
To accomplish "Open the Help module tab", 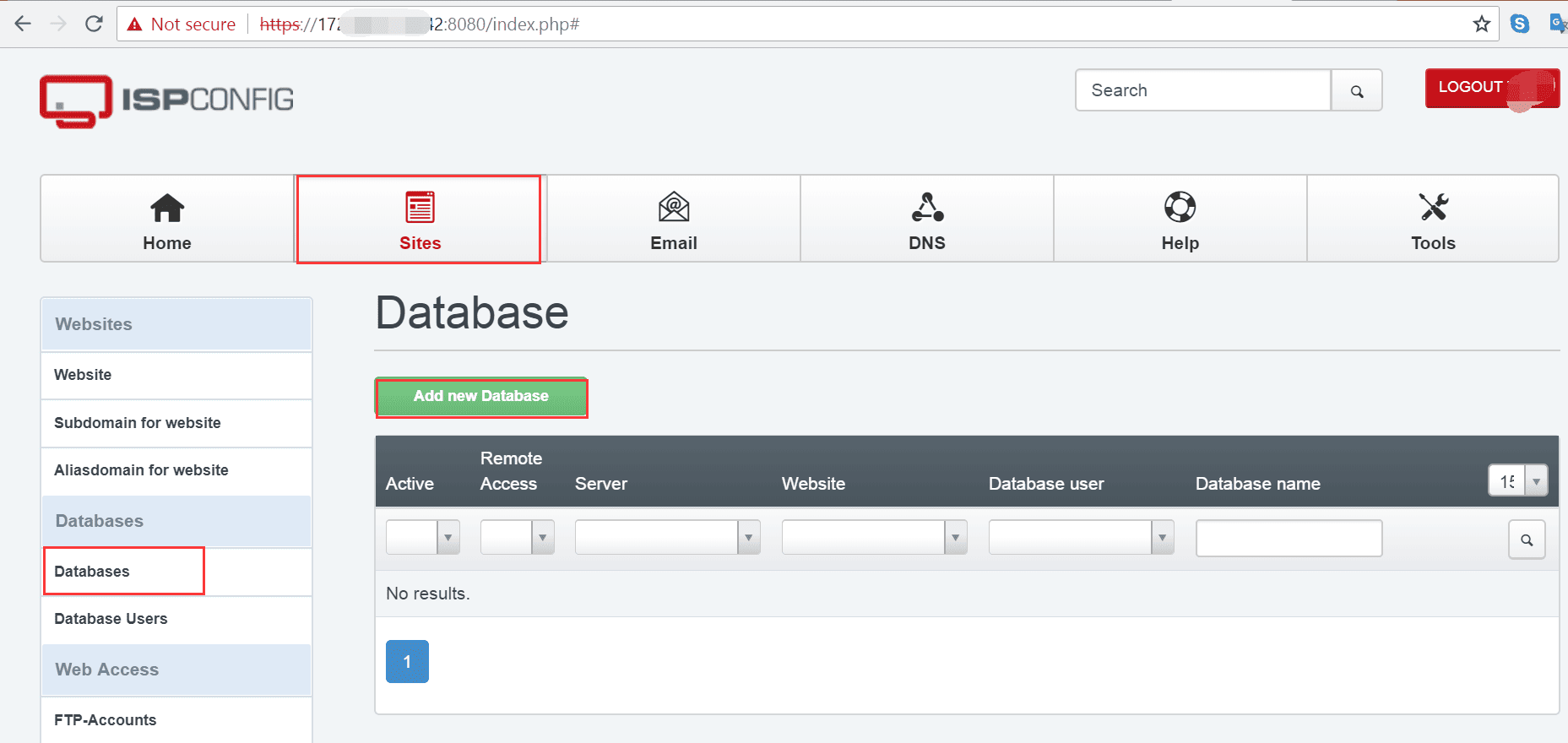I will tap(1180, 219).
